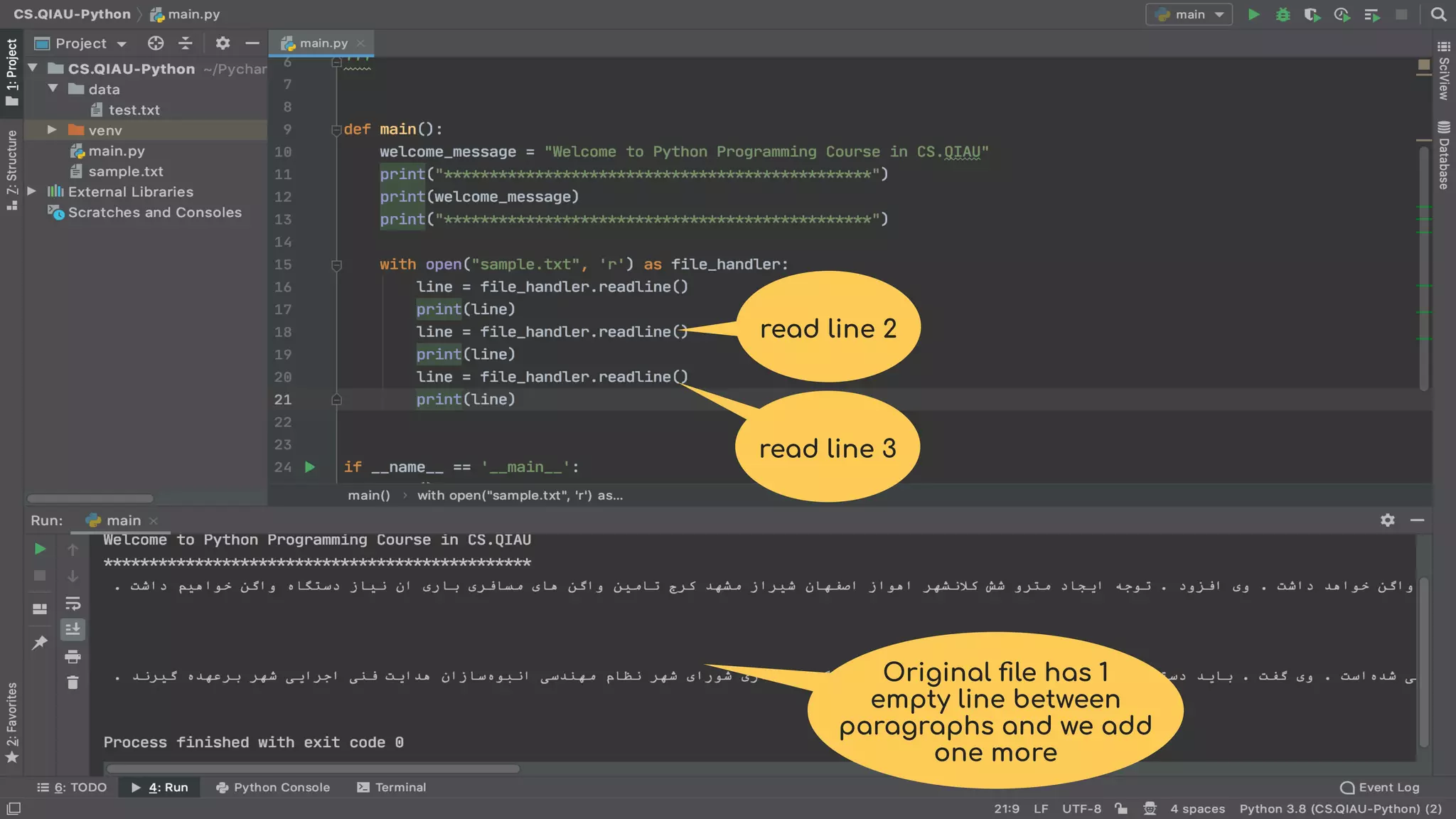
Task: Switch to Terminal tab
Action: 392,787
